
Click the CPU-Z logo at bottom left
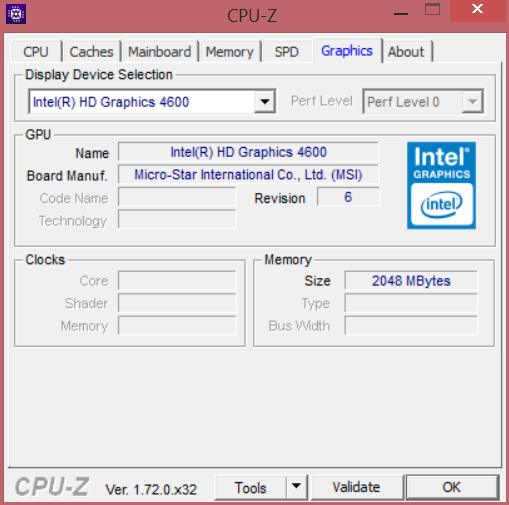click(x=52, y=487)
